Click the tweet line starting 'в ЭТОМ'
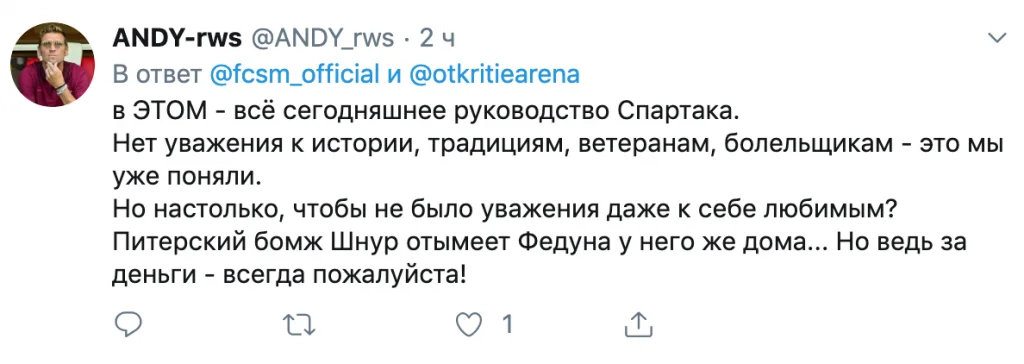Screen dimensions: 1024x364 point(425,110)
